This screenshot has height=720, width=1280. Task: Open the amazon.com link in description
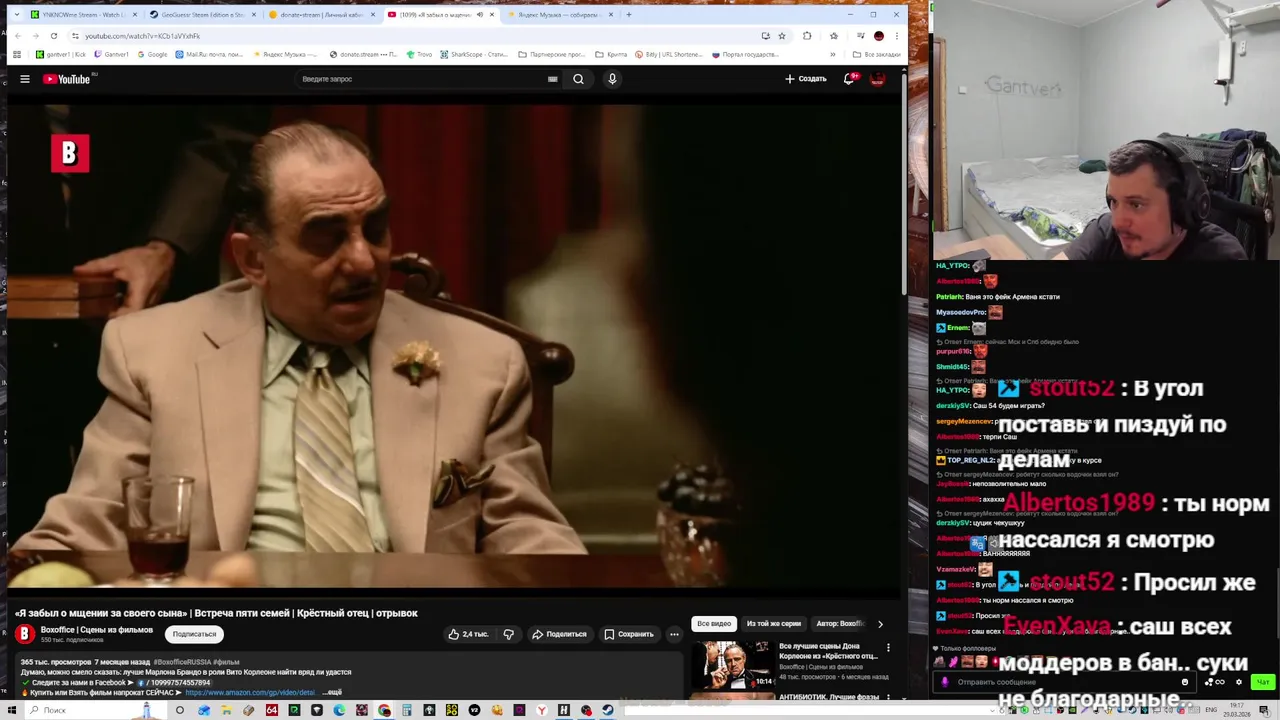click(x=250, y=692)
